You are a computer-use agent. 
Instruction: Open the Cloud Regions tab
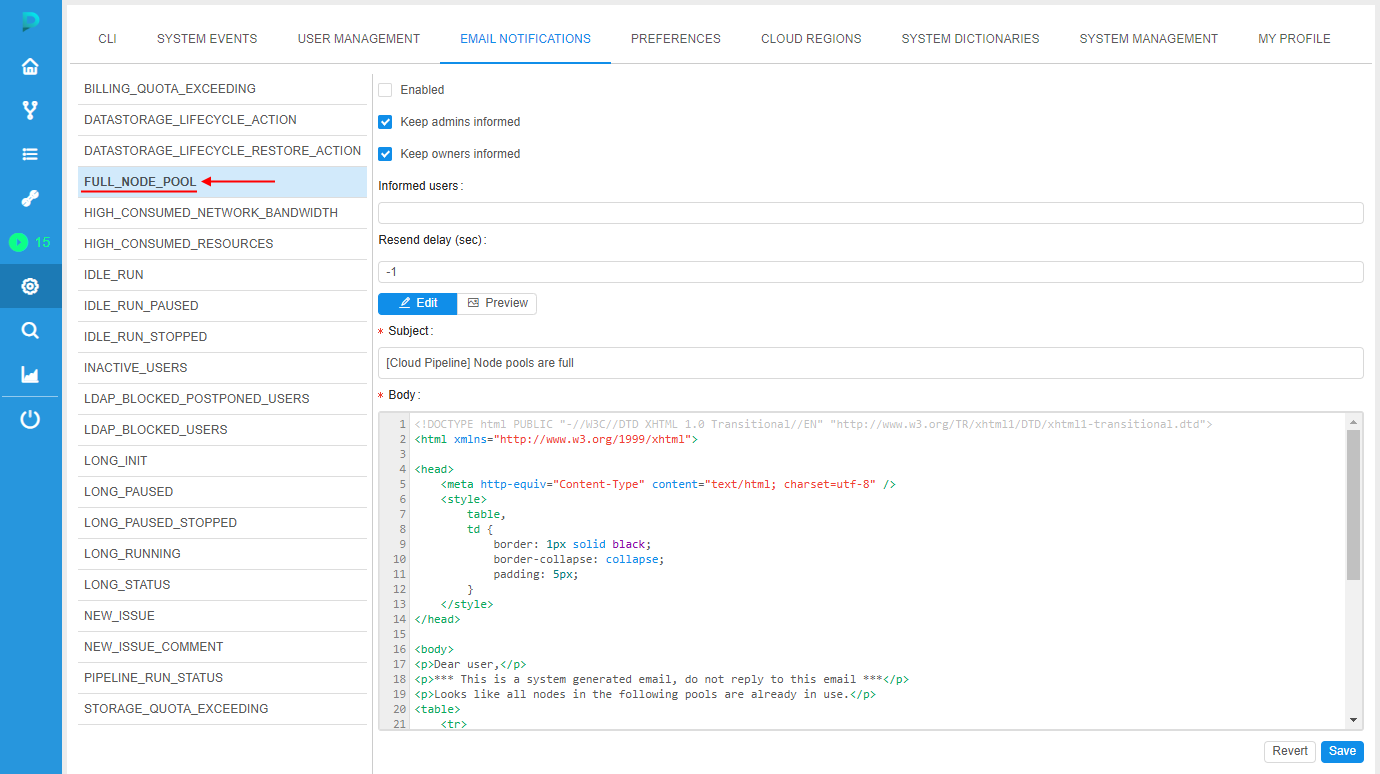[811, 39]
